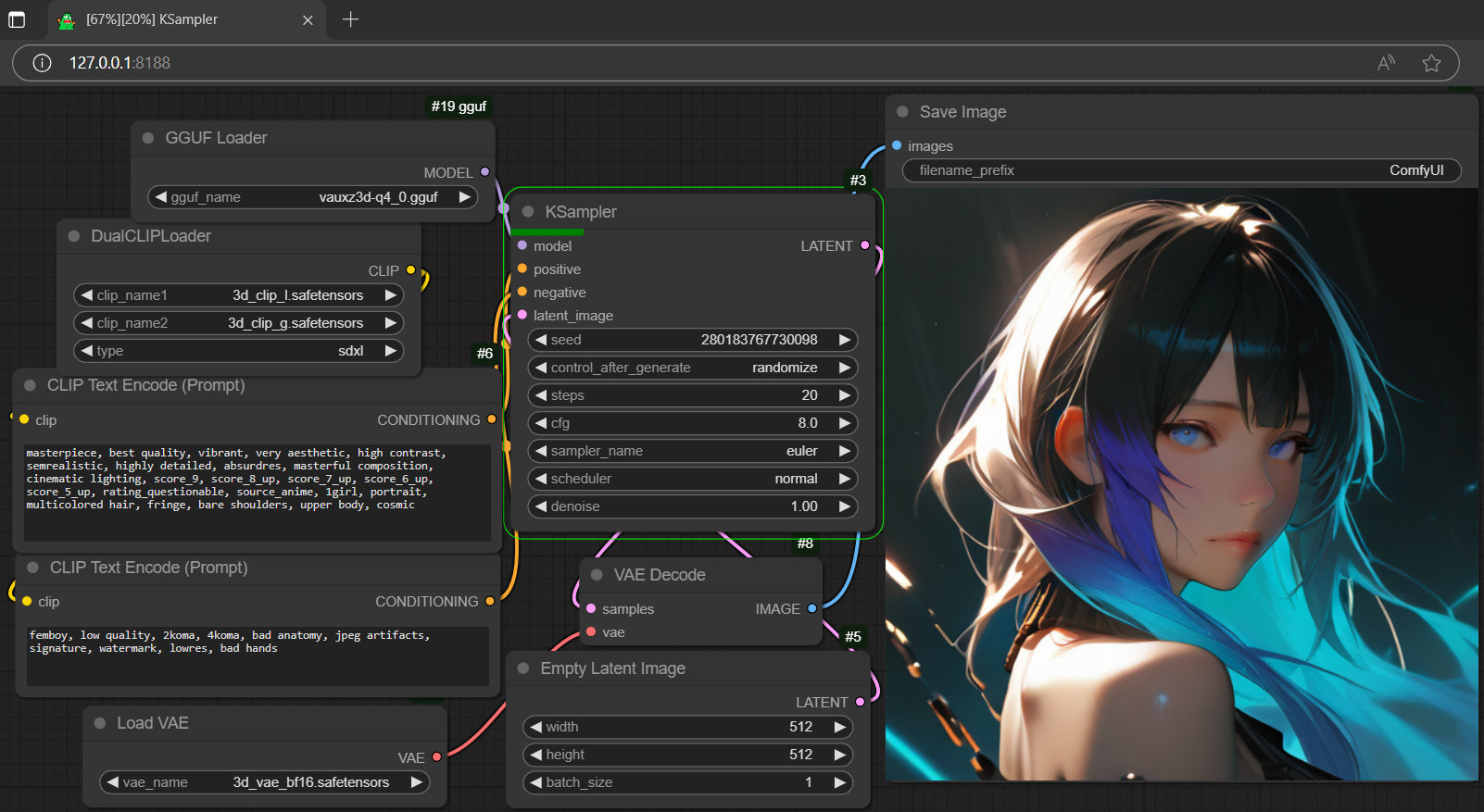Open the tab actions menu icon

[x=17, y=19]
